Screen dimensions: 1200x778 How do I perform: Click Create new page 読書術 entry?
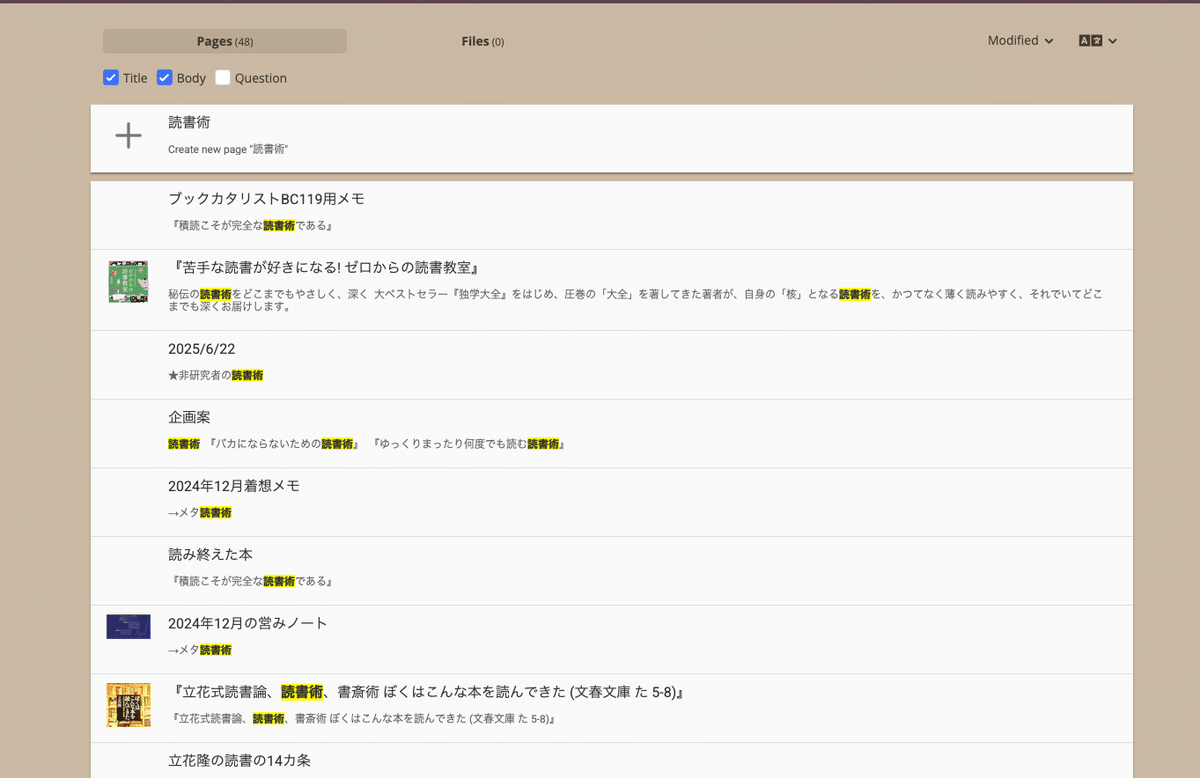(x=229, y=149)
